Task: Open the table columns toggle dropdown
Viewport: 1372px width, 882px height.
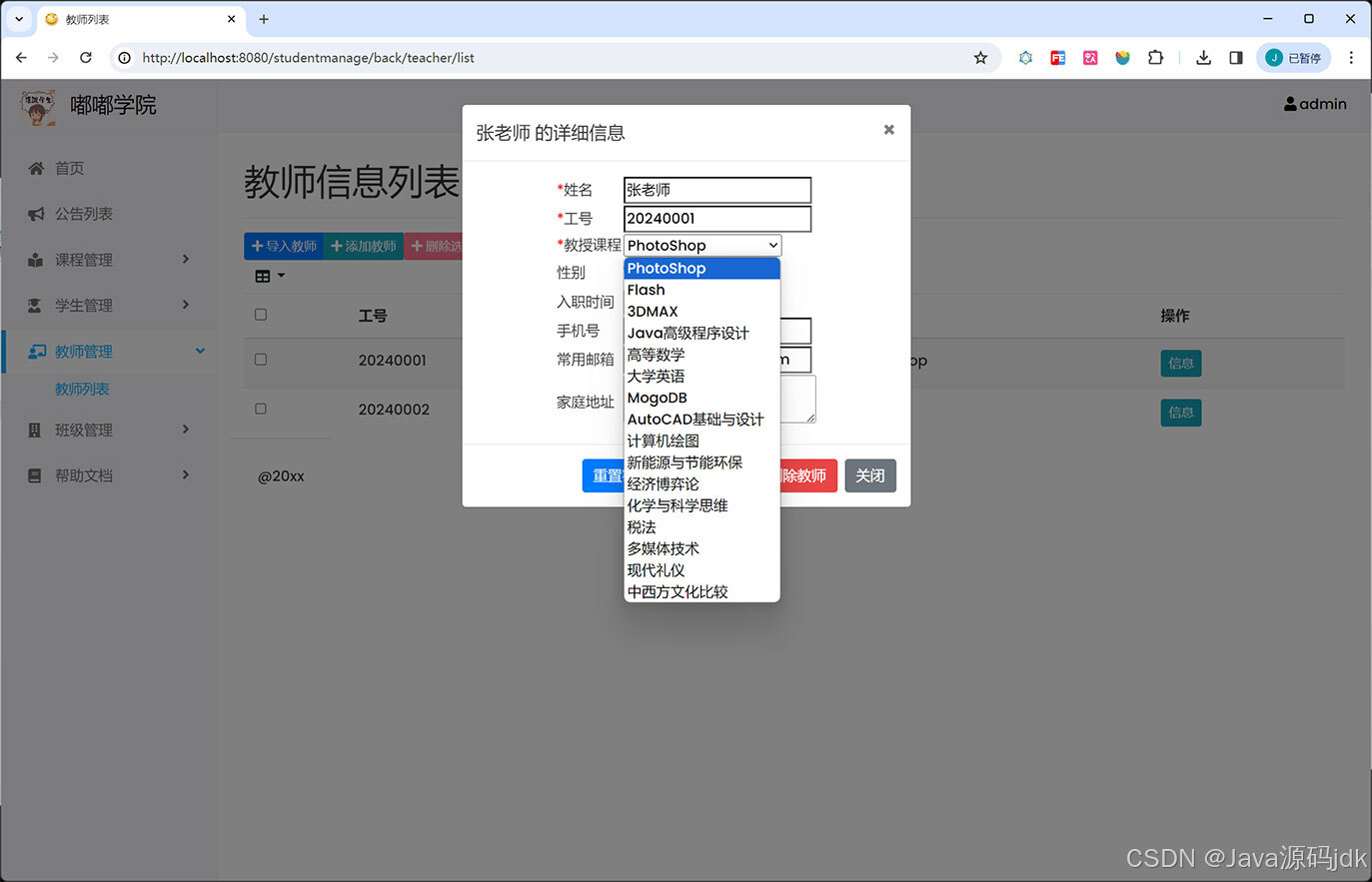Action: 270,277
